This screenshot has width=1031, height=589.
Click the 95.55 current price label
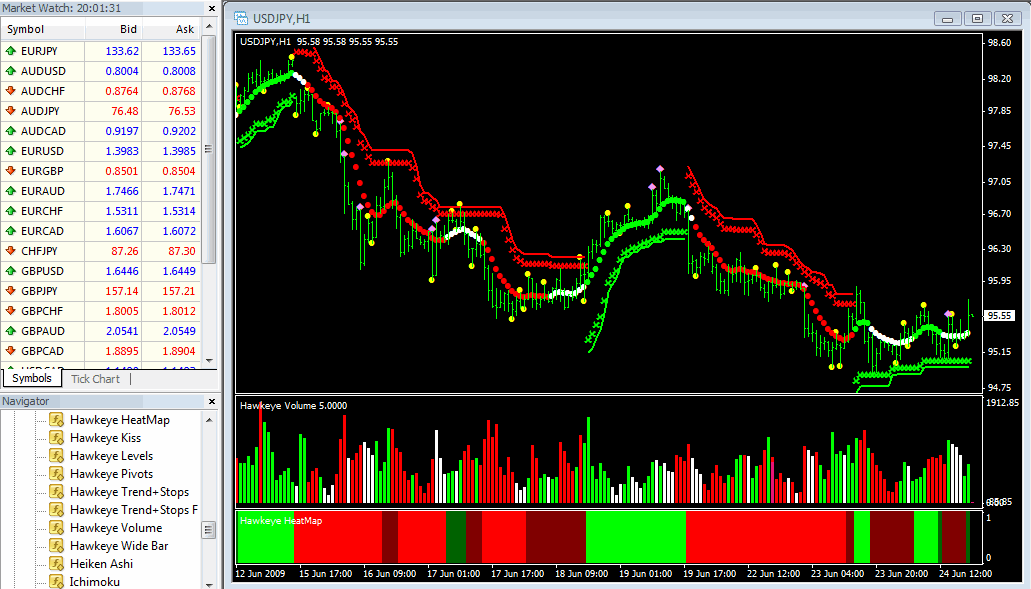(x=999, y=316)
